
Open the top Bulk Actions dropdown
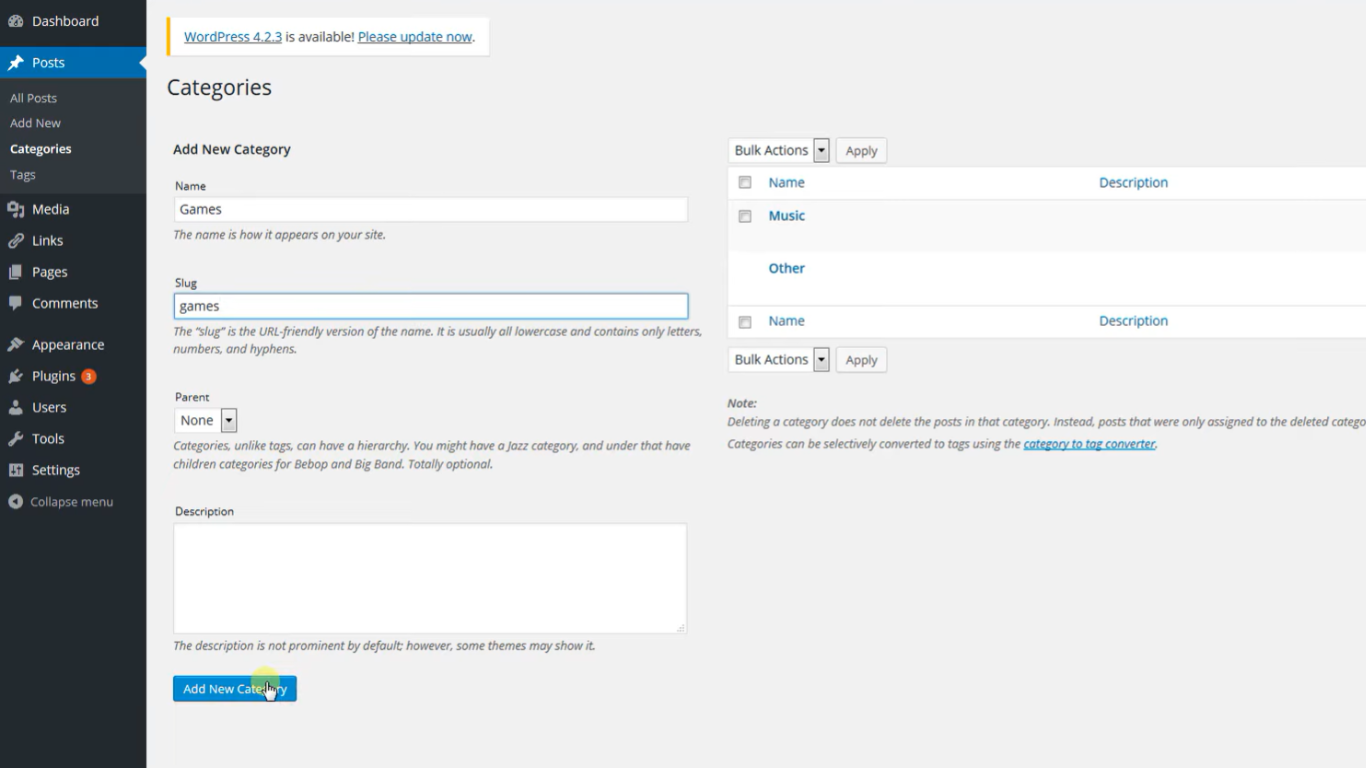click(779, 151)
